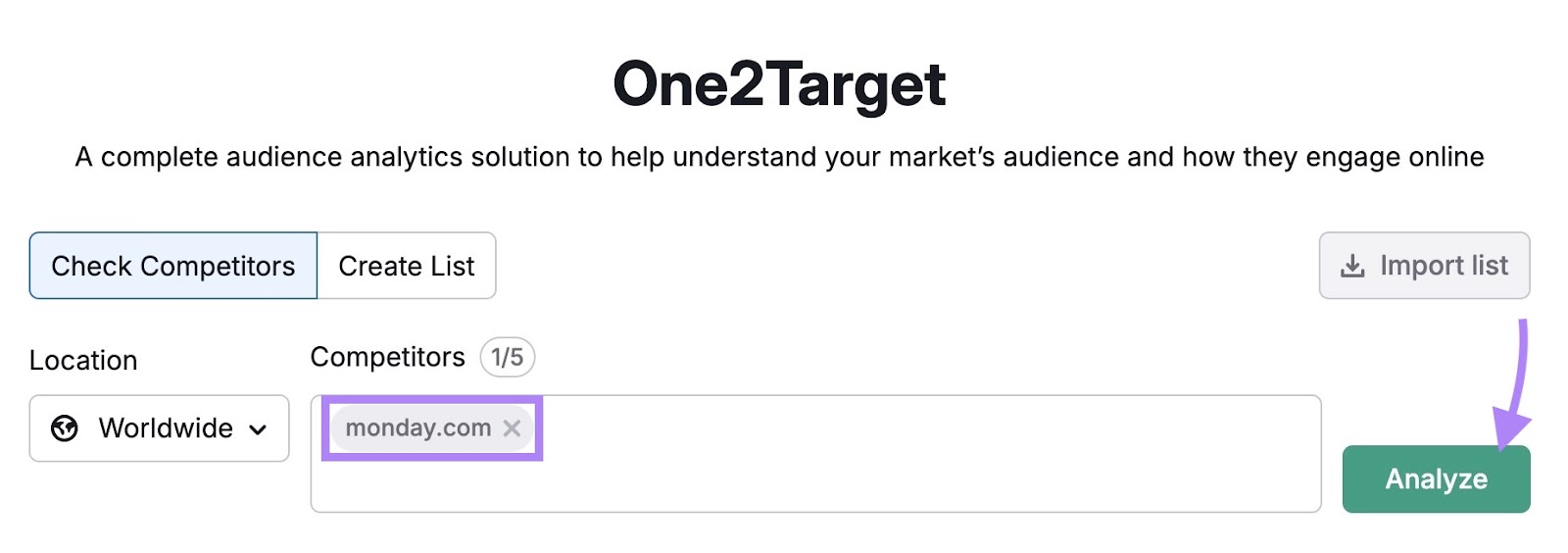Click the 1/5 competitors counter badge
The height and width of the screenshot is (553, 1568).
click(x=507, y=357)
